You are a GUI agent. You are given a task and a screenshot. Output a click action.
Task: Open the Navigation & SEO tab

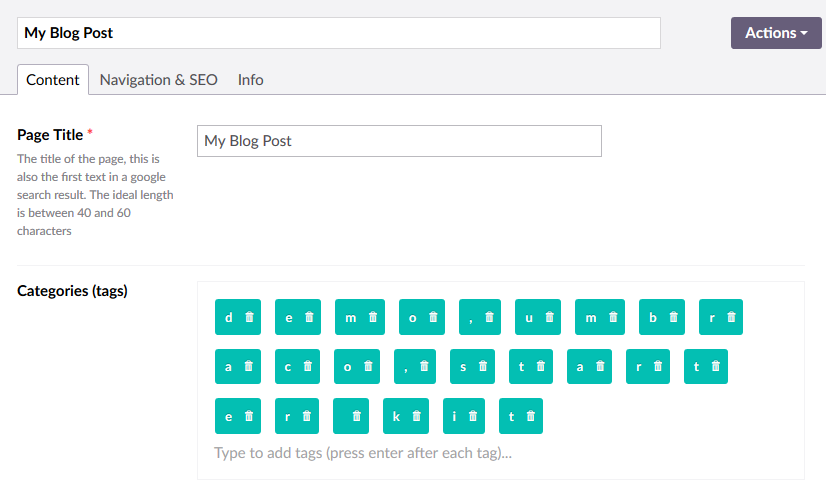pyautogui.click(x=158, y=80)
